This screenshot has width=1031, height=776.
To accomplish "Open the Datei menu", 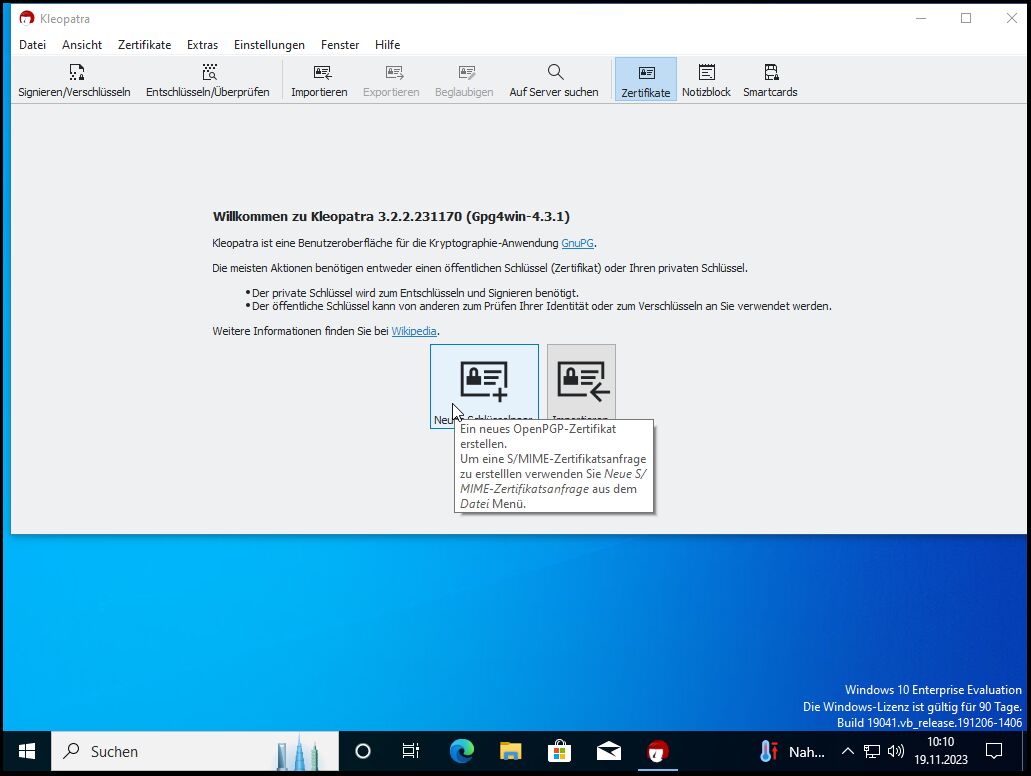I will [x=33, y=45].
